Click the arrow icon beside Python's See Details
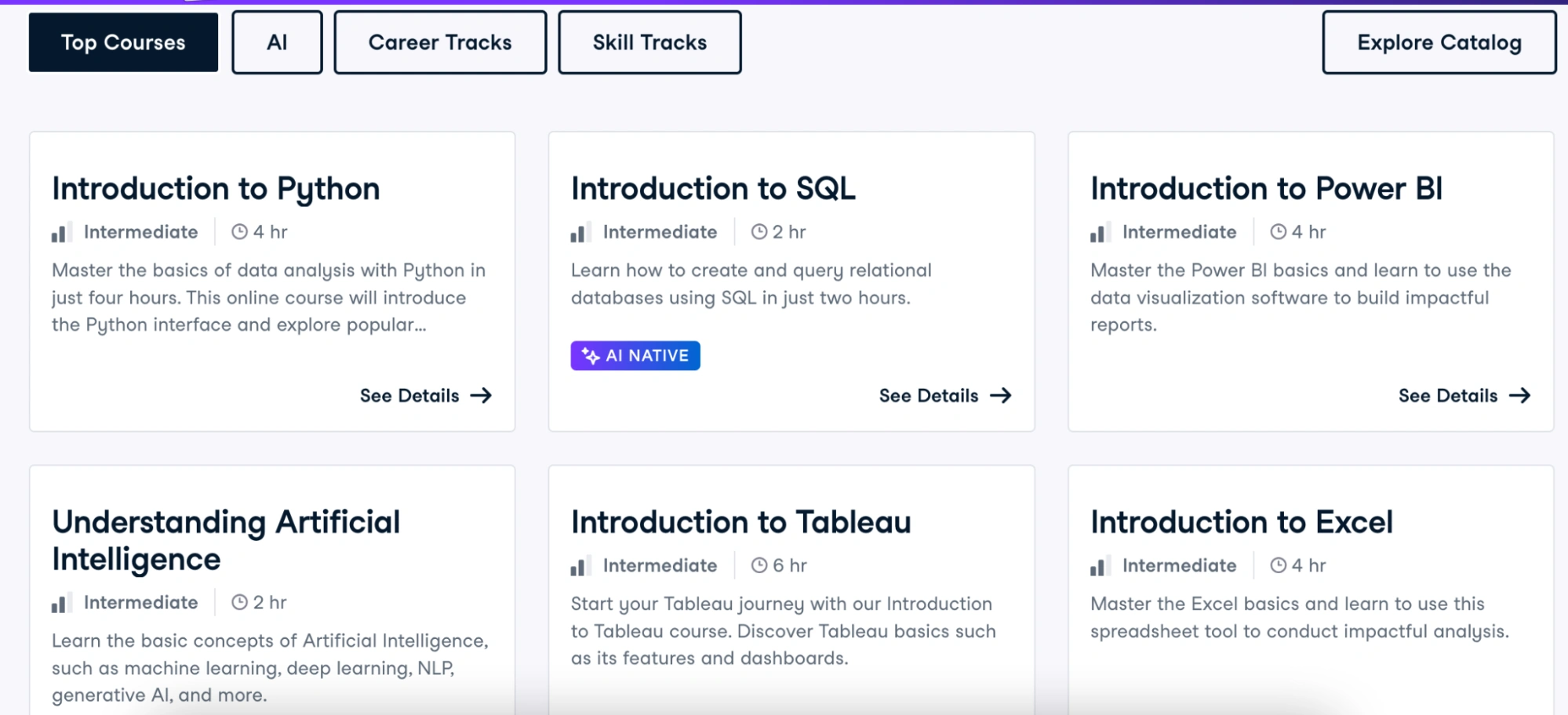This screenshot has height=715, width=1568. pos(481,395)
